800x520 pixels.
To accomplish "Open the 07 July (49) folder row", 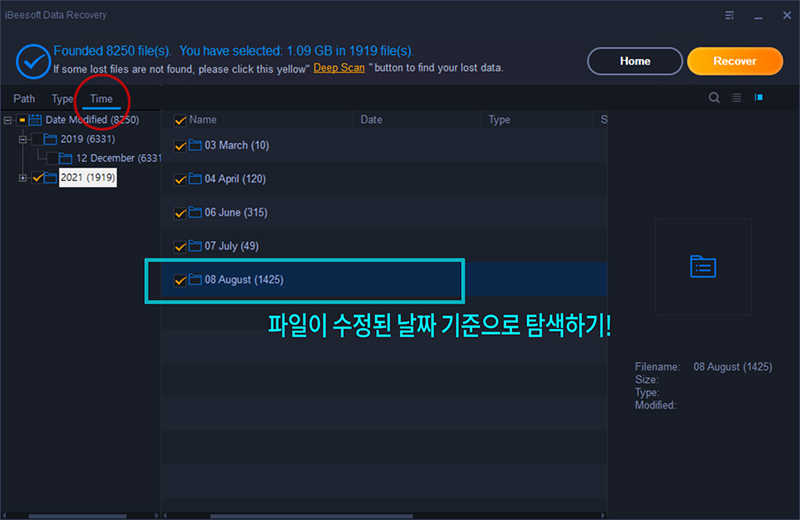I will [x=385, y=246].
